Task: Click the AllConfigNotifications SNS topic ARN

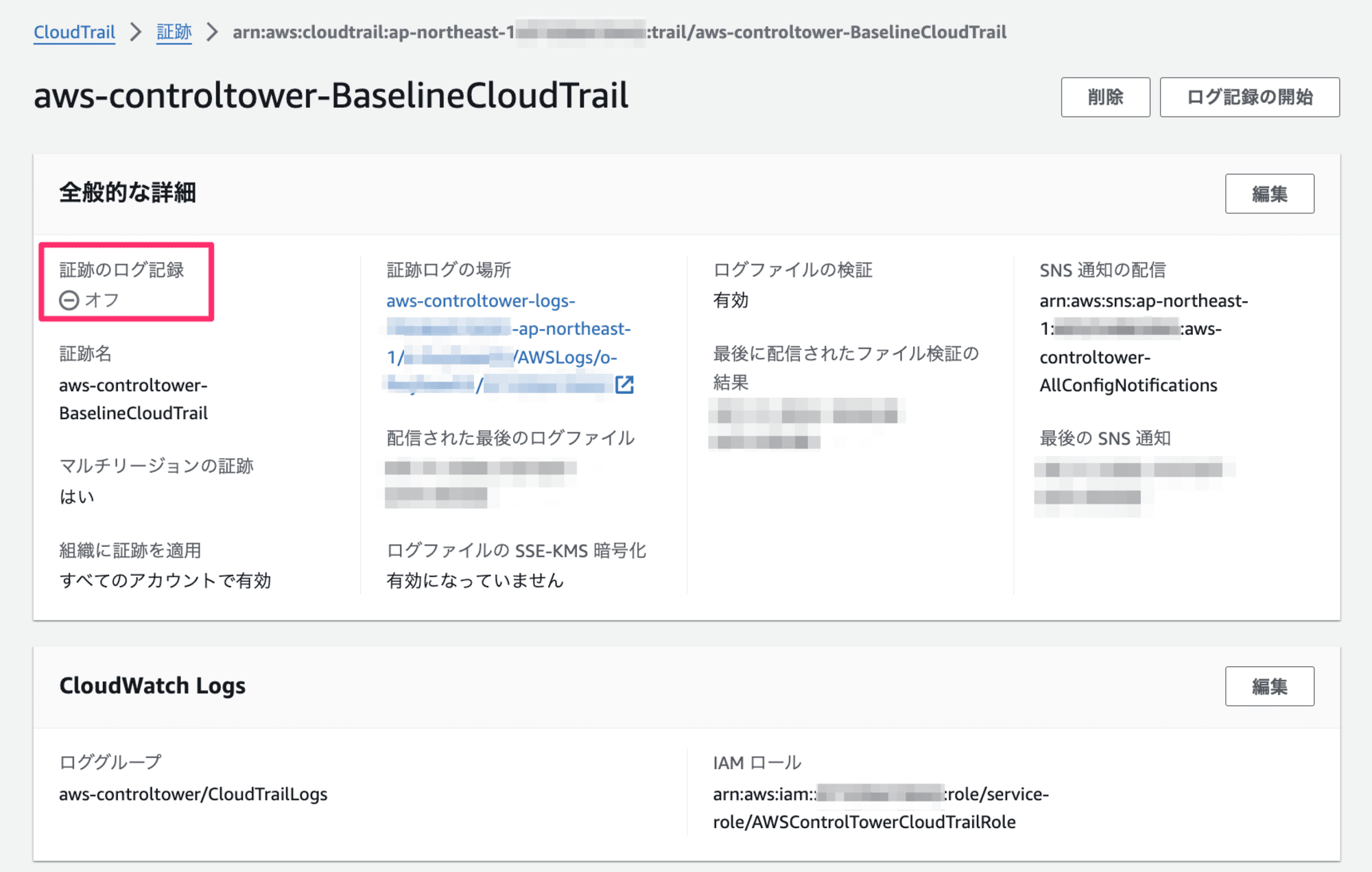Action: pyautogui.click(x=1144, y=343)
